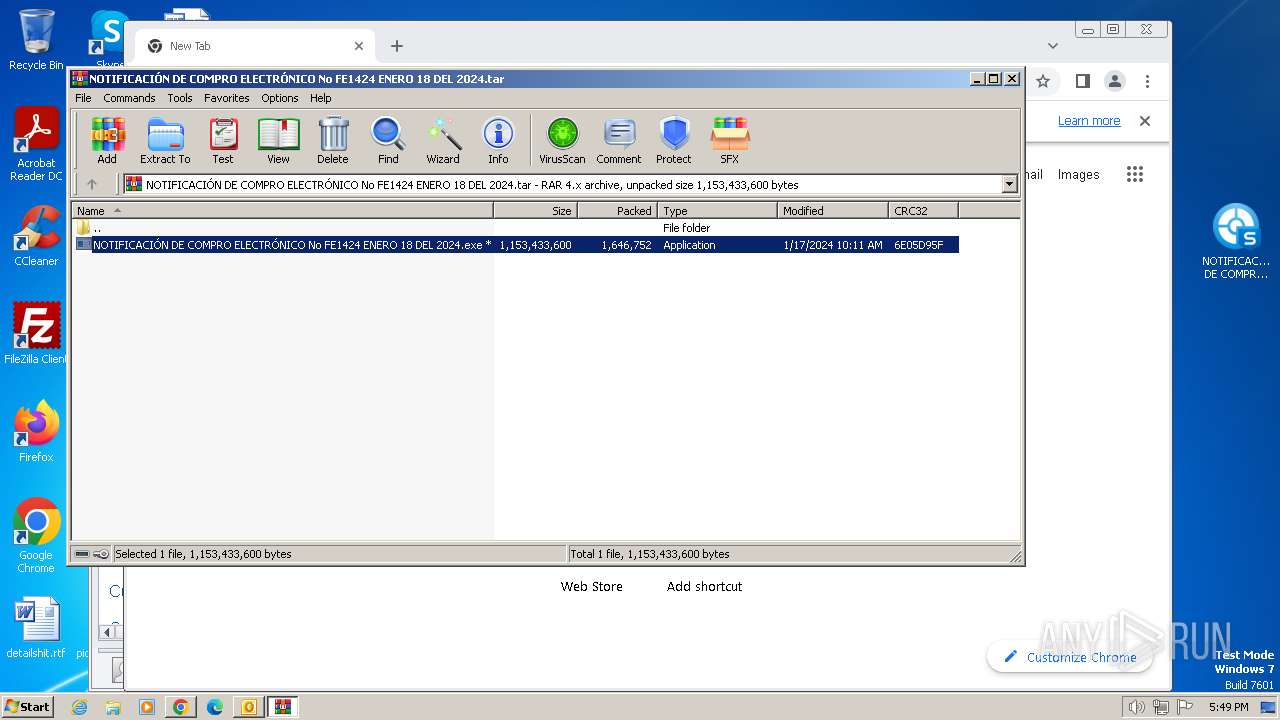Sort by the Type column header
The height and width of the screenshot is (720, 1280).
point(717,210)
